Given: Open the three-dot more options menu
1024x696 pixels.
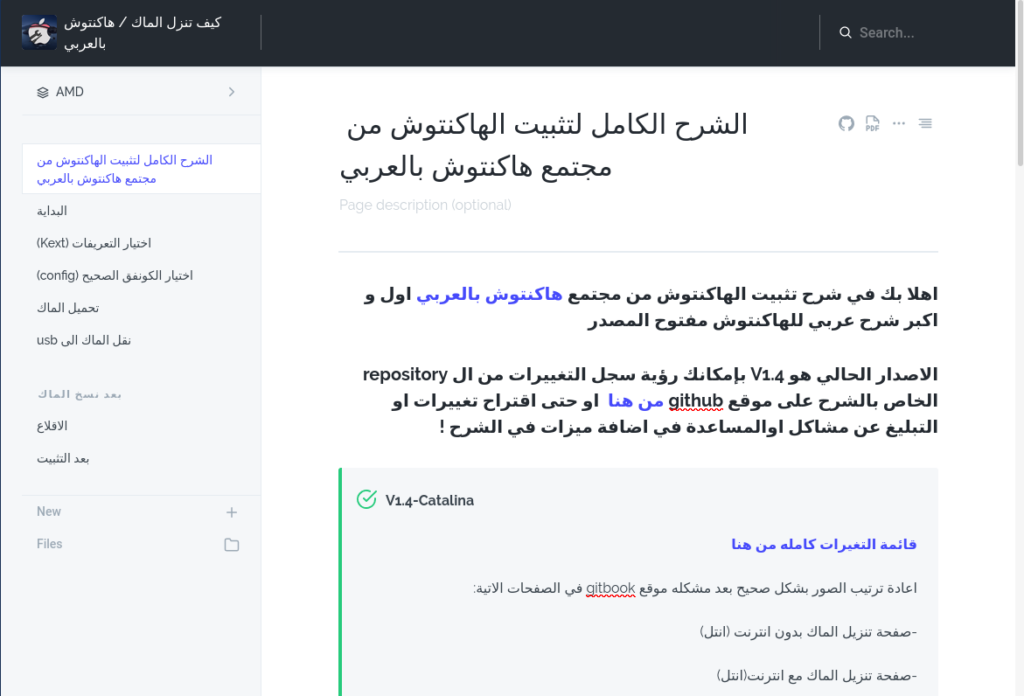Looking at the screenshot, I should [x=899, y=124].
